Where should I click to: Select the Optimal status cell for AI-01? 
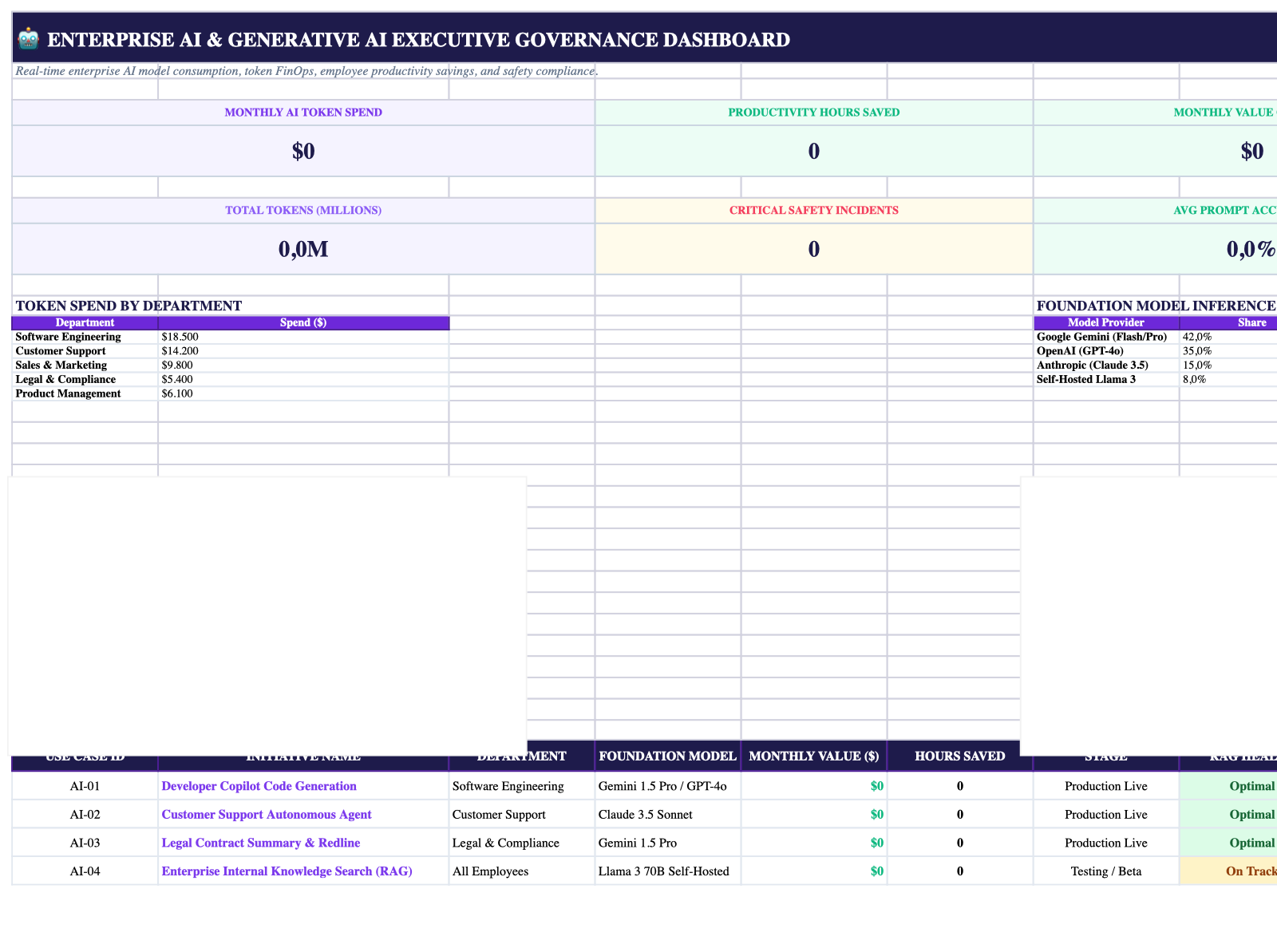click(1228, 786)
